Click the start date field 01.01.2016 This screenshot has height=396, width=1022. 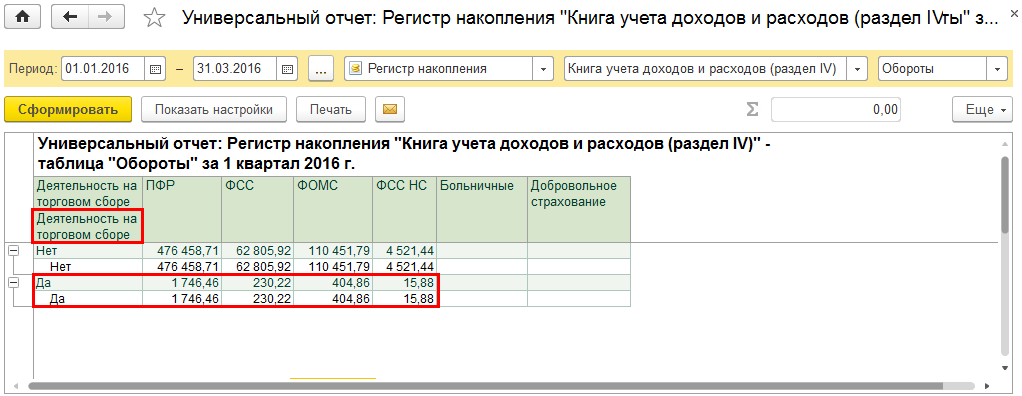click(103, 68)
